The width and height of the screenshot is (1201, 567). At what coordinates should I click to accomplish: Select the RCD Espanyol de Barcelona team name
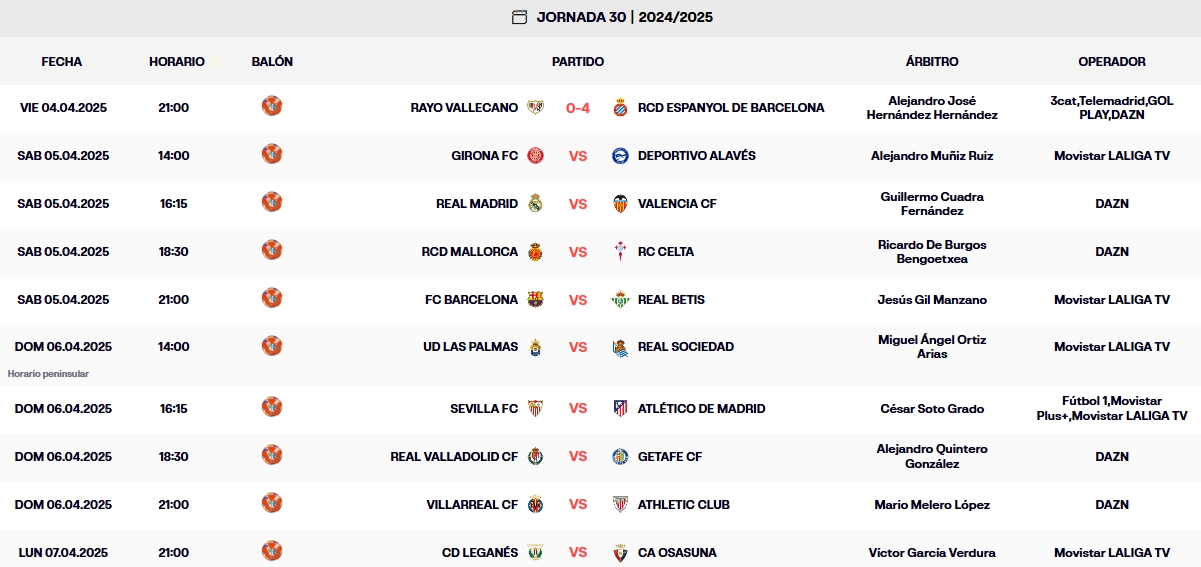tap(731, 108)
